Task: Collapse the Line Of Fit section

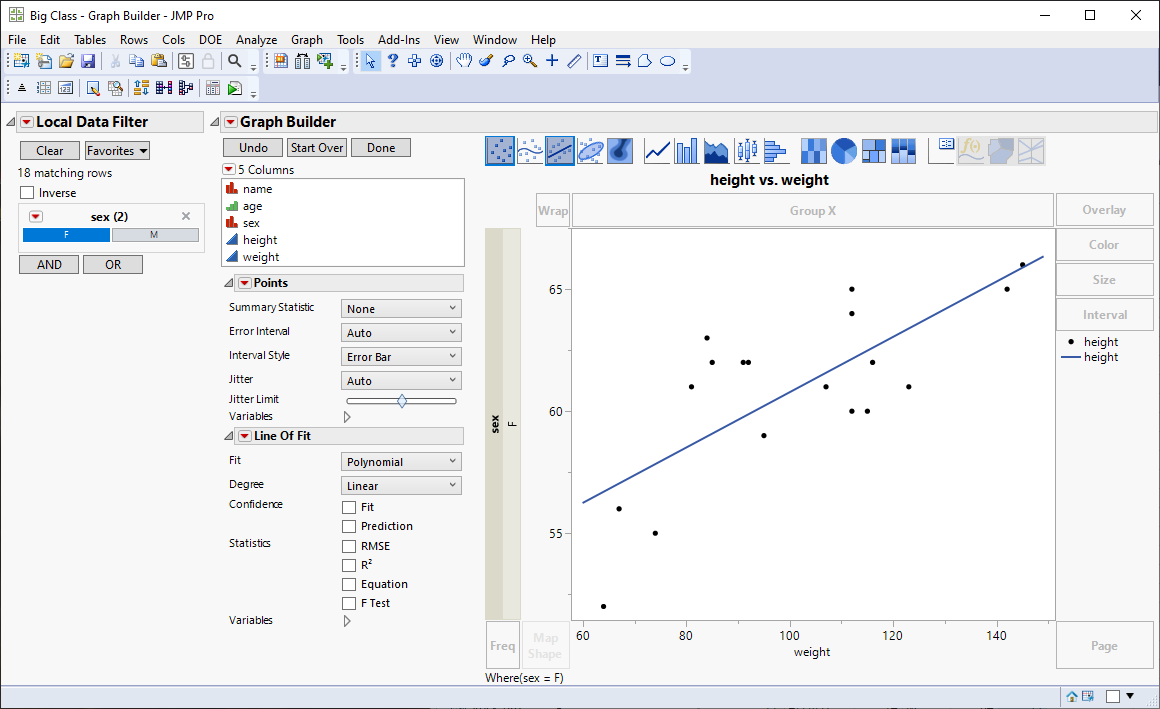Action: (228, 436)
